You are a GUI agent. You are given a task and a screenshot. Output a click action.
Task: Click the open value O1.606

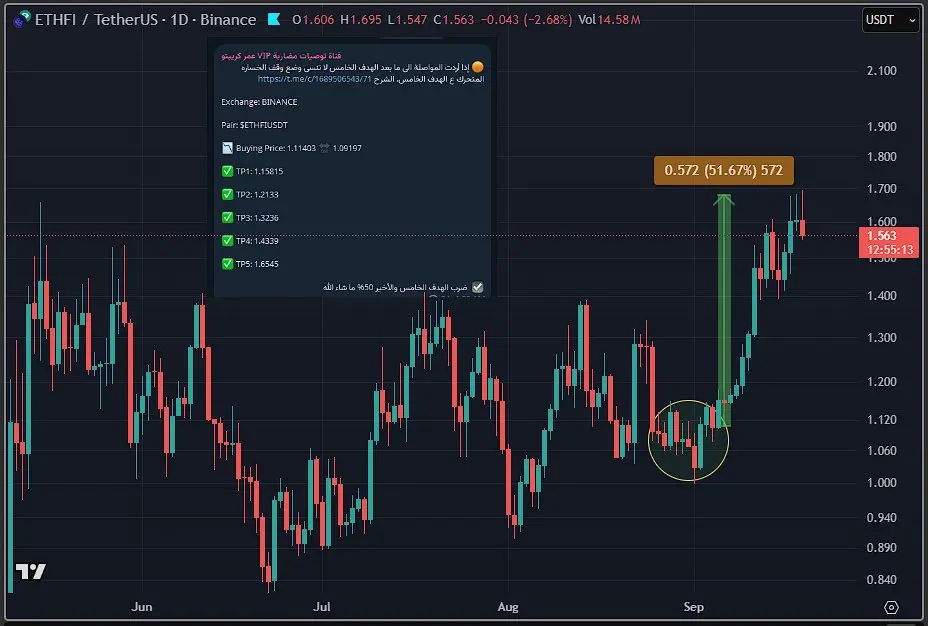[313, 20]
